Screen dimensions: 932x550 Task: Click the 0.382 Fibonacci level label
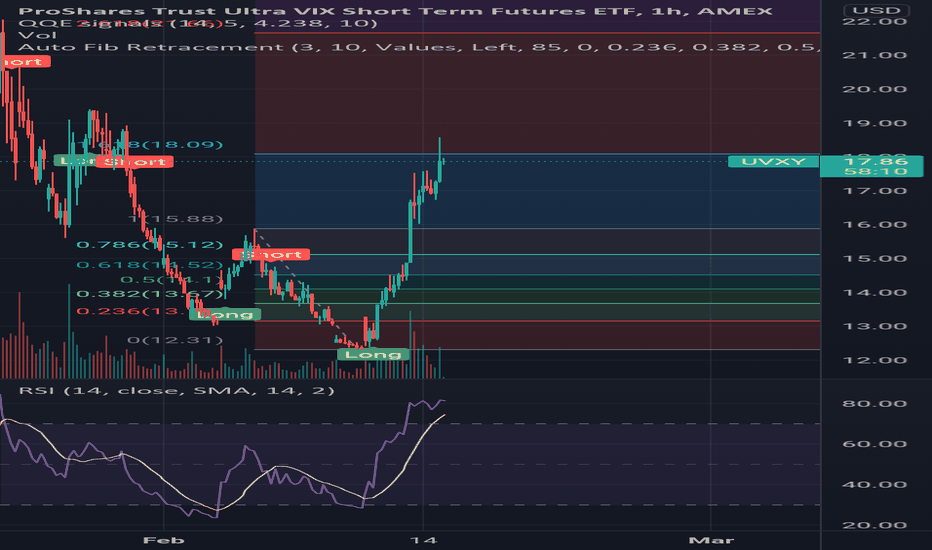tap(149, 294)
